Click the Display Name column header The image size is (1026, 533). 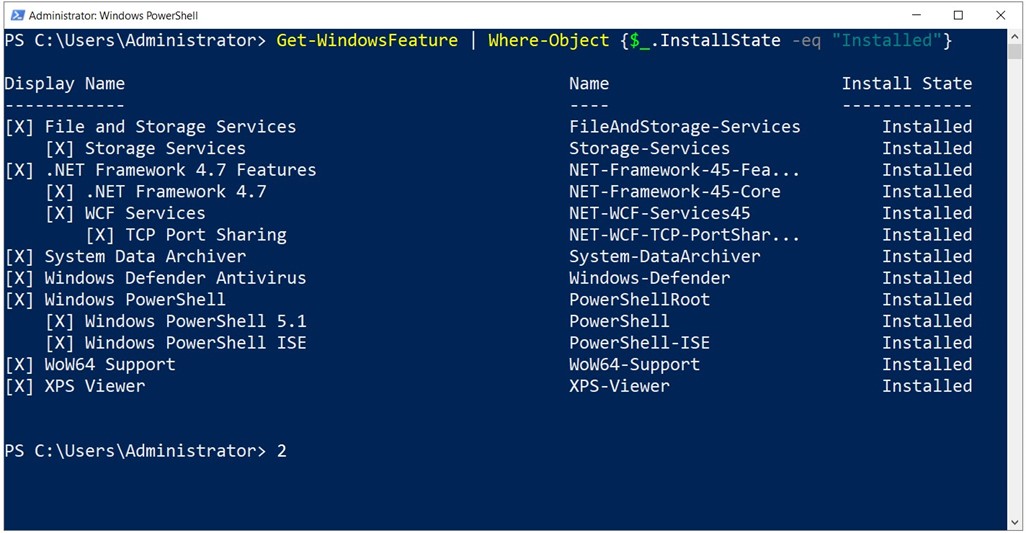click(65, 84)
